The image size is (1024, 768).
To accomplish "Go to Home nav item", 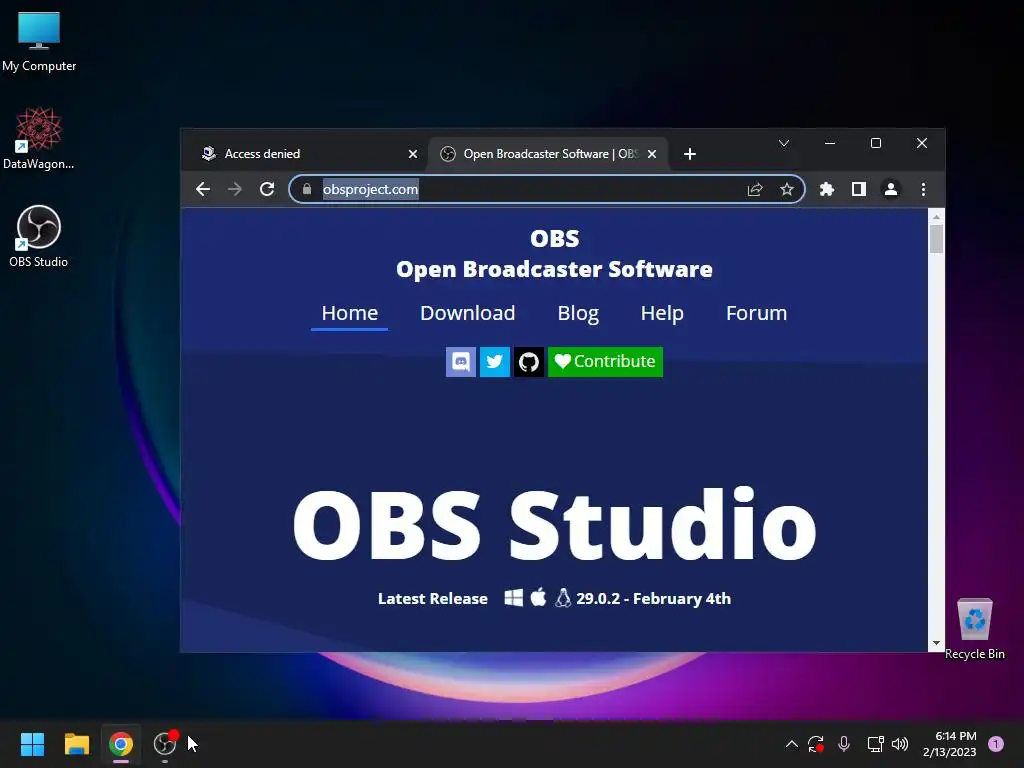I will (349, 313).
